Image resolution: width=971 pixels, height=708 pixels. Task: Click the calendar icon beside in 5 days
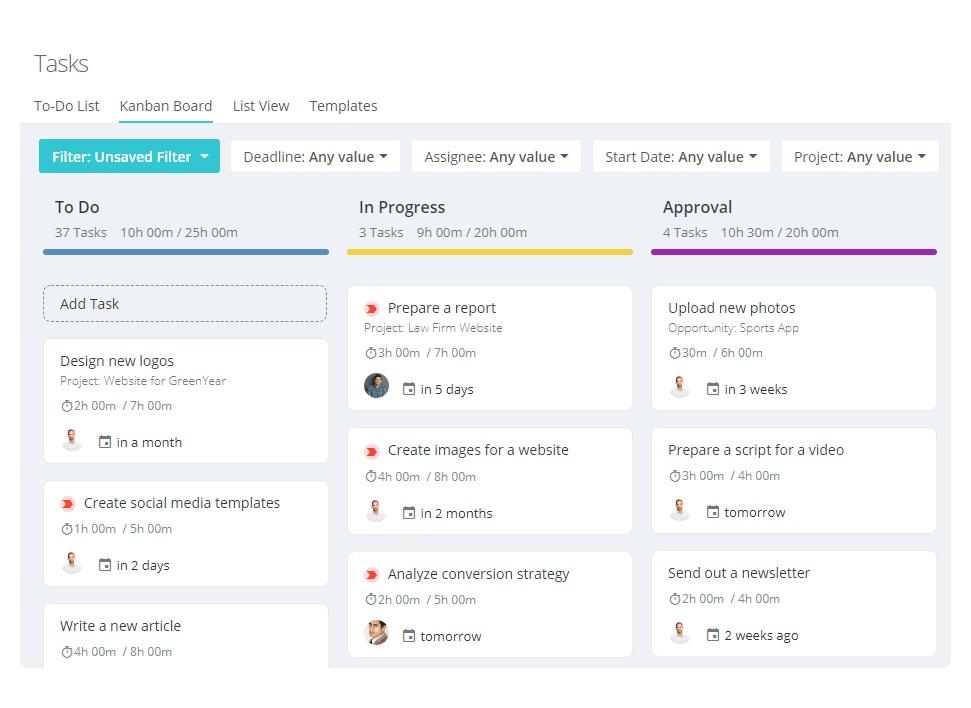[409, 389]
